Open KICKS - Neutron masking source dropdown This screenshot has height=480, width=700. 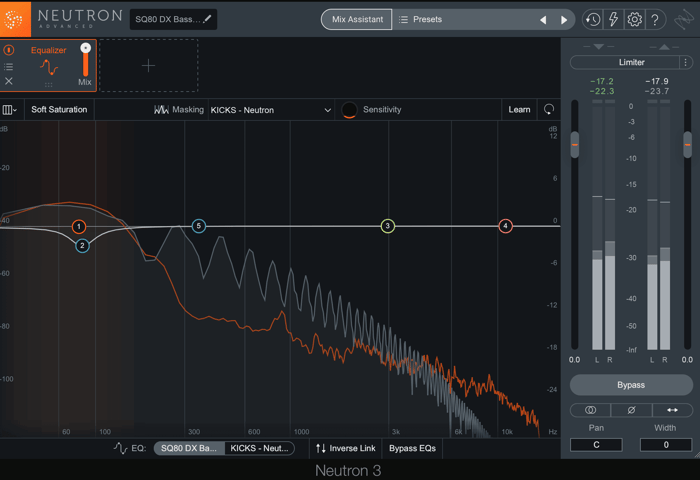tap(271, 110)
